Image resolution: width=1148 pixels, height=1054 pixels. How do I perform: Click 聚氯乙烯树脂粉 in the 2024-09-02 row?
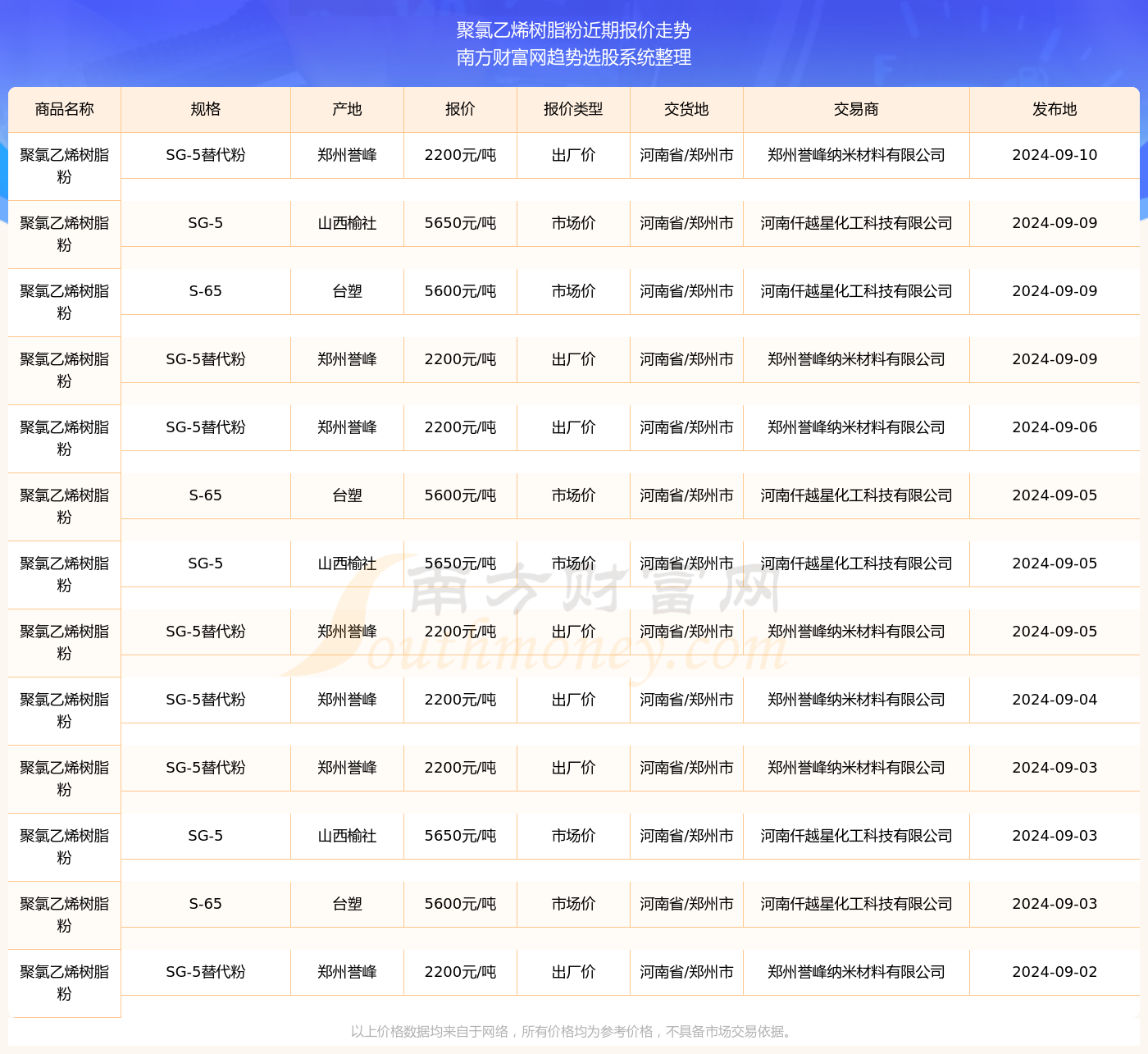[x=65, y=983]
